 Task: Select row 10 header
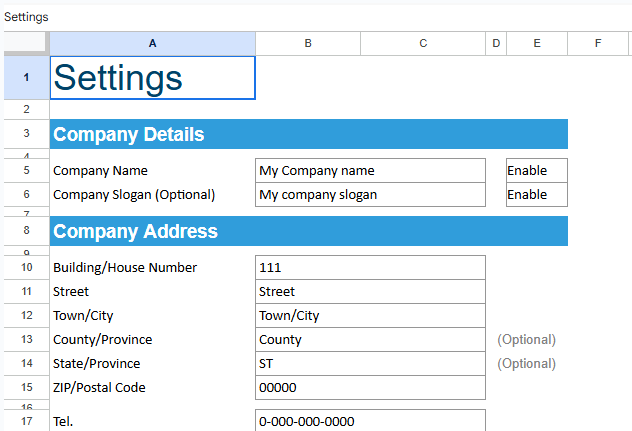pyautogui.click(x=25, y=267)
